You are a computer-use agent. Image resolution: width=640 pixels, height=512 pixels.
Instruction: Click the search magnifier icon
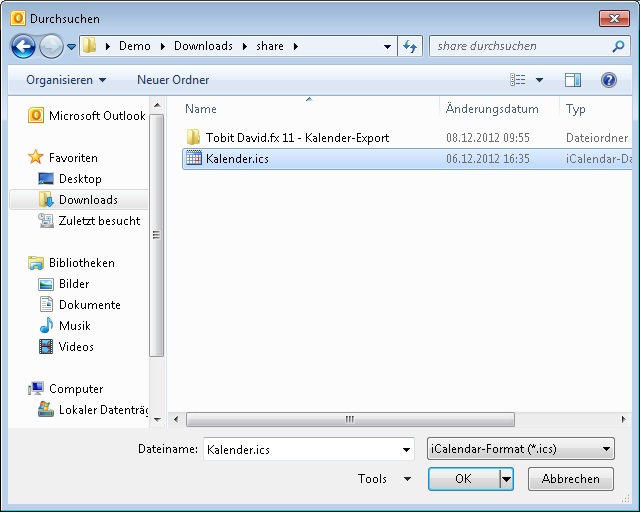click(x=618, y=46)
